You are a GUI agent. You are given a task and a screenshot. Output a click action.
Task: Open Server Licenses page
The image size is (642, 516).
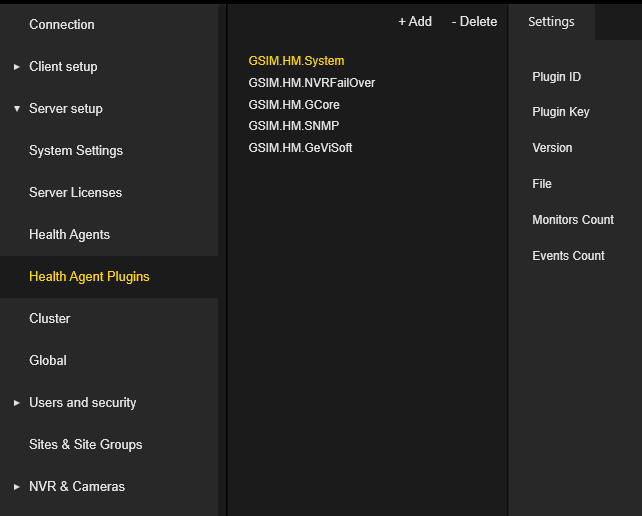[75, 192]
